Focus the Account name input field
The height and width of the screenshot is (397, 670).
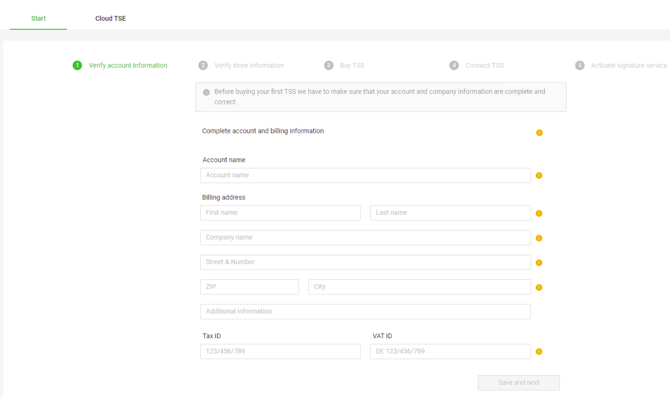[365, 176]
